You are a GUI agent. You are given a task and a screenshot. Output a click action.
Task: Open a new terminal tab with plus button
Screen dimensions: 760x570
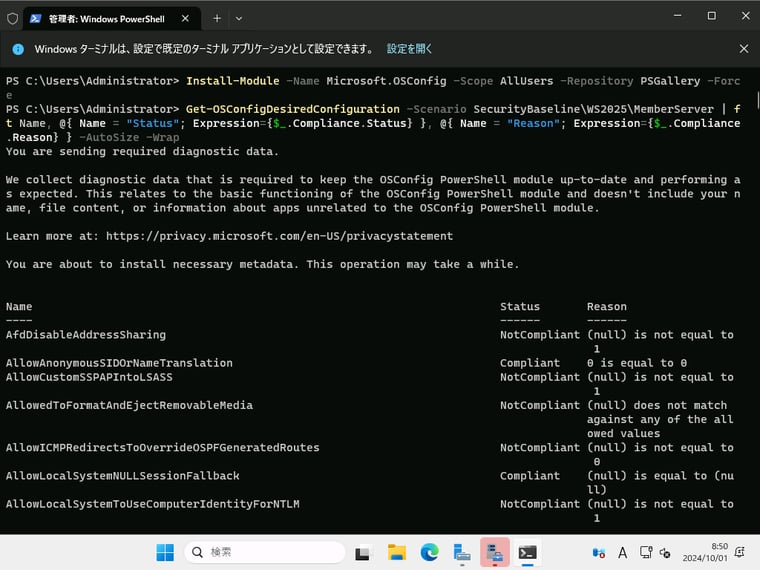[x=217, y=18]
